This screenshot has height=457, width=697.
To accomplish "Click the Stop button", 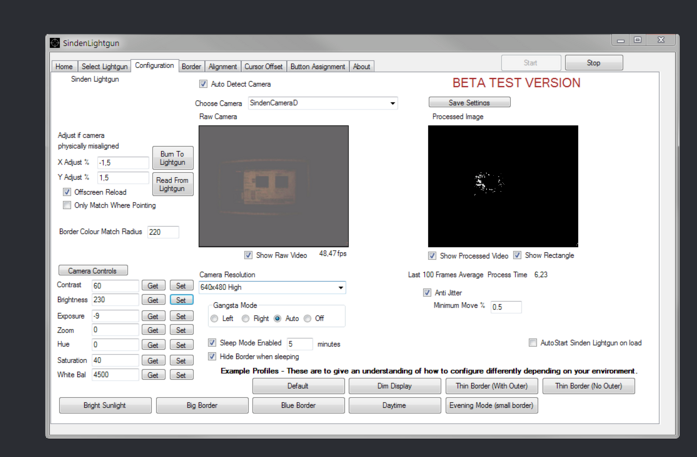I will pyautogui.click(x=594, y=63).
